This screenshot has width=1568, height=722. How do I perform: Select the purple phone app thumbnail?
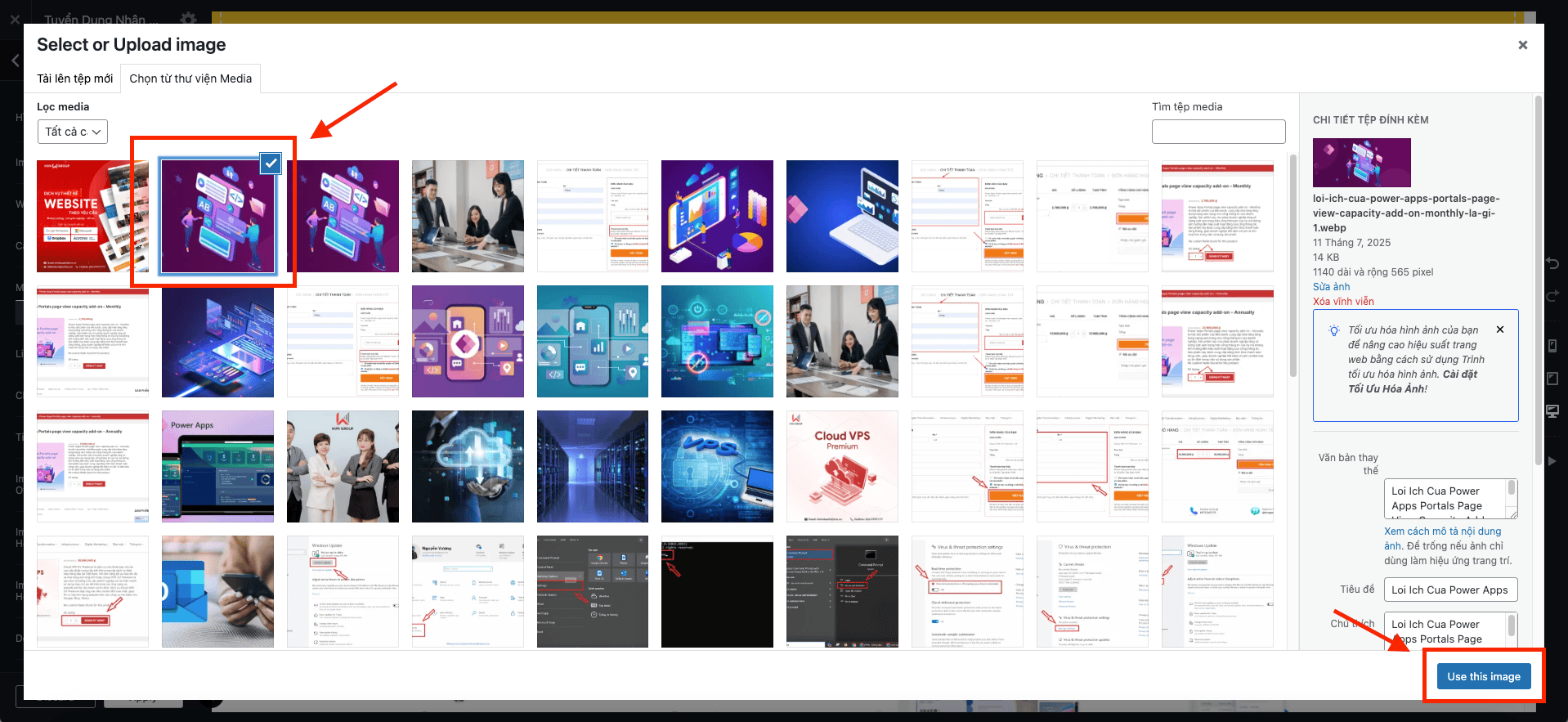[468, 342]
